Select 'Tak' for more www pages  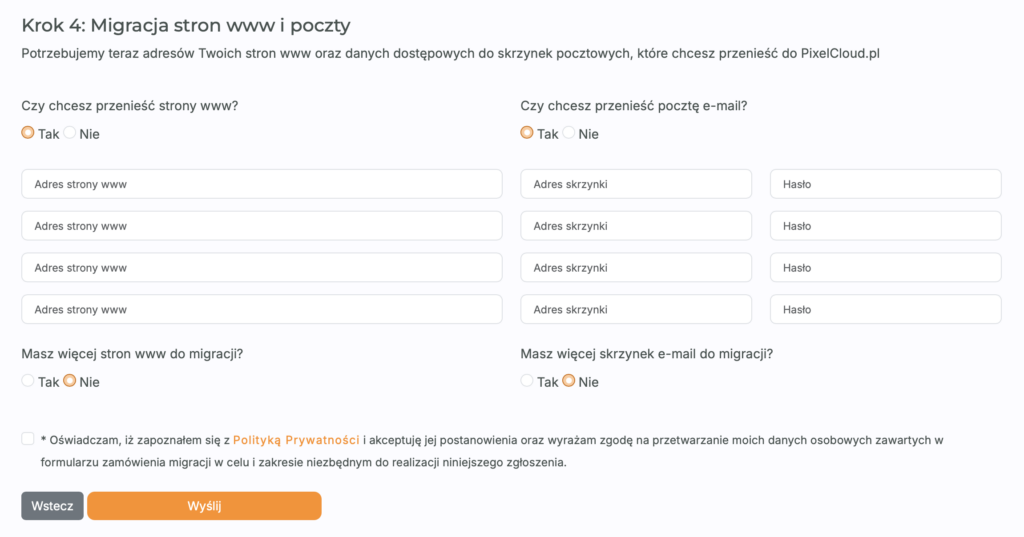click(x=28, y=381)
